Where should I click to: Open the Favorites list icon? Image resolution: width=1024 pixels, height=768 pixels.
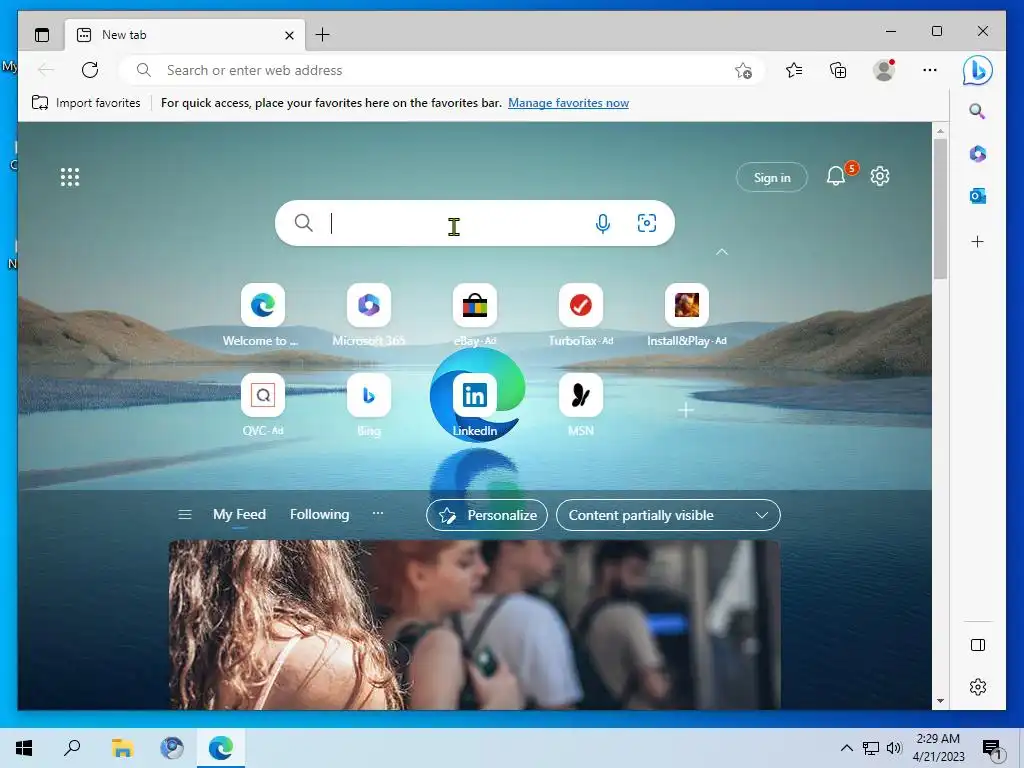(794, 70)
